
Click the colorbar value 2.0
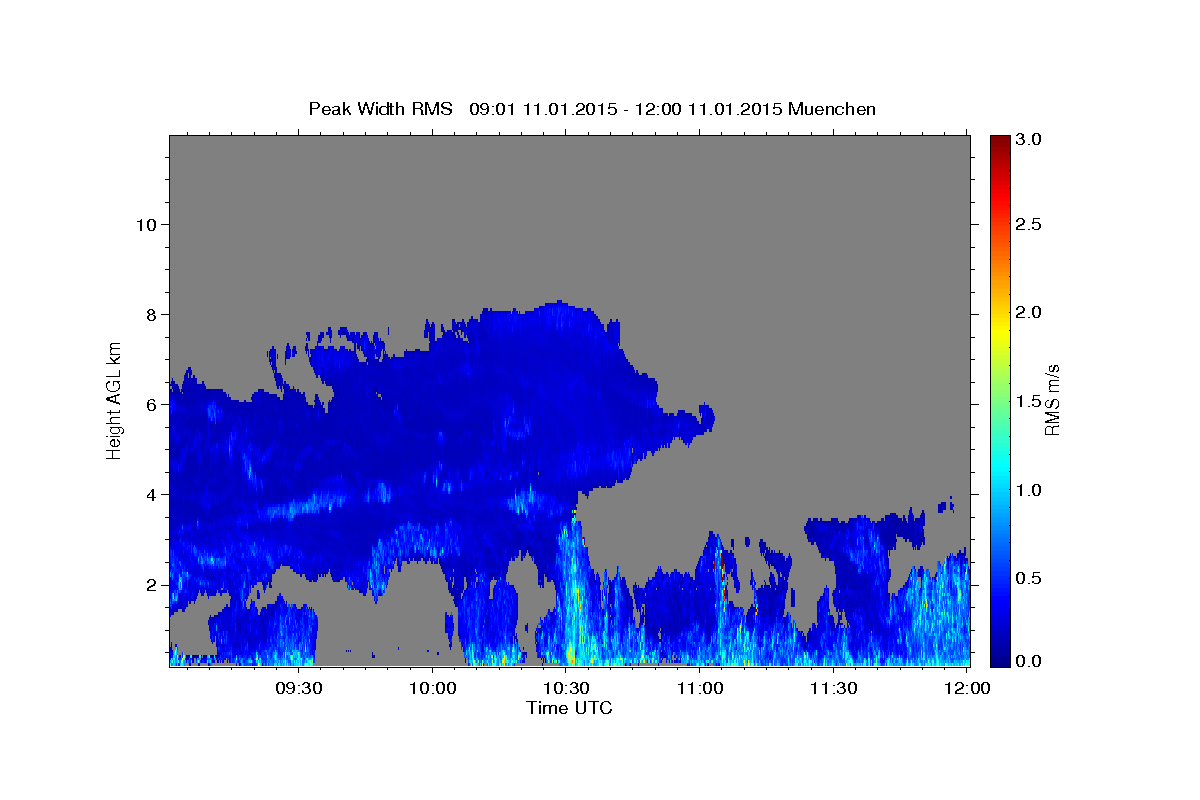click(x=1030, y=313)
